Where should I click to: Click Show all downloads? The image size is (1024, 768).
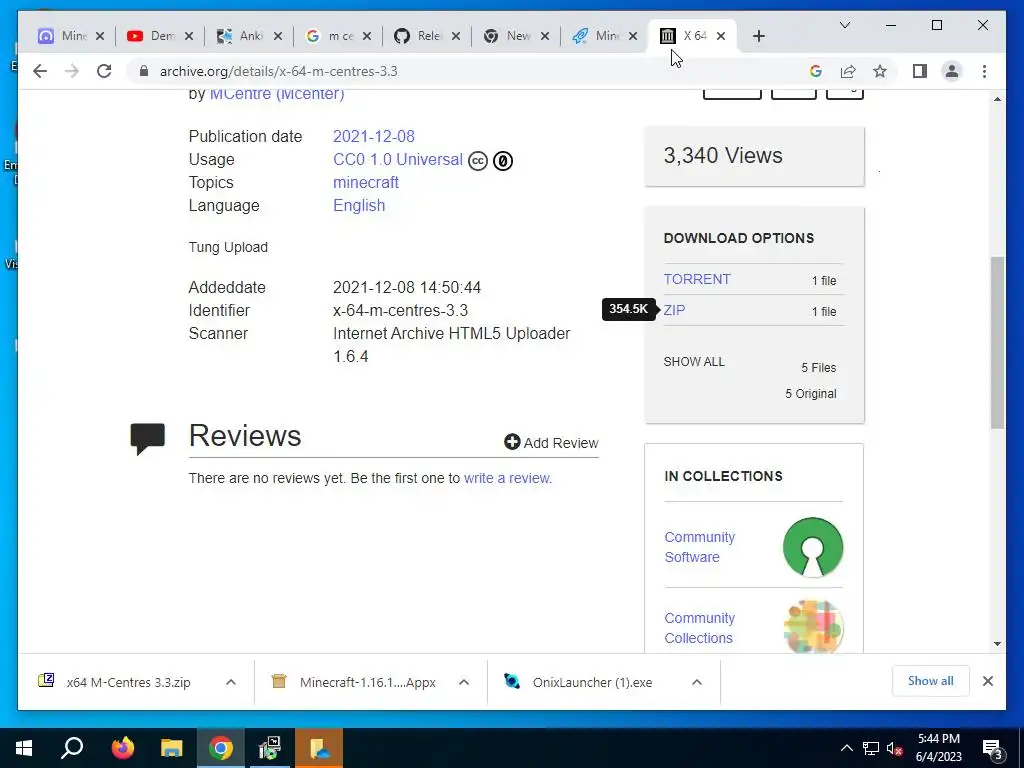(x=931, y=681)
